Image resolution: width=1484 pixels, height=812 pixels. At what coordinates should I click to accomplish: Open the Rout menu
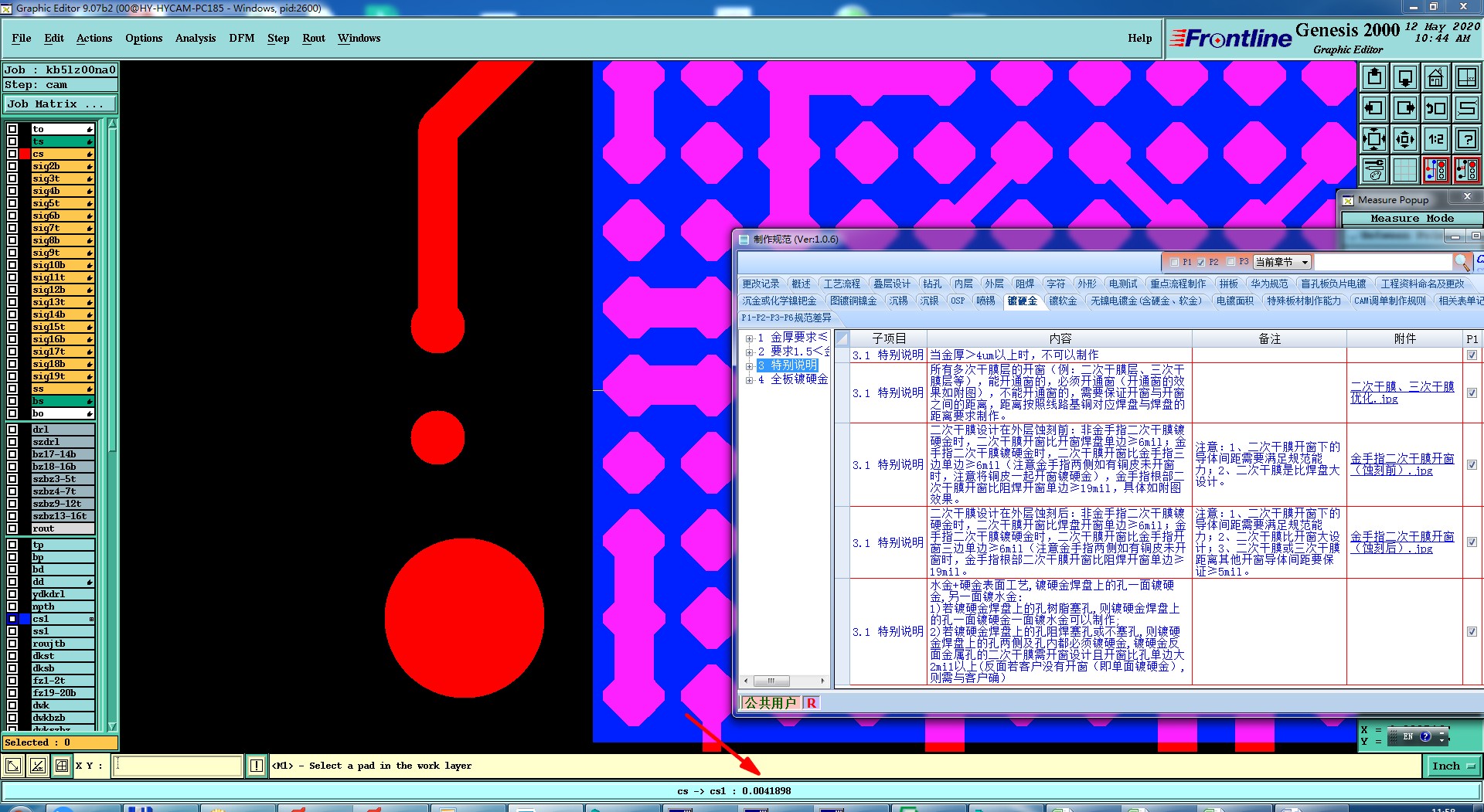pyautogui.click(x=314, y=38)
